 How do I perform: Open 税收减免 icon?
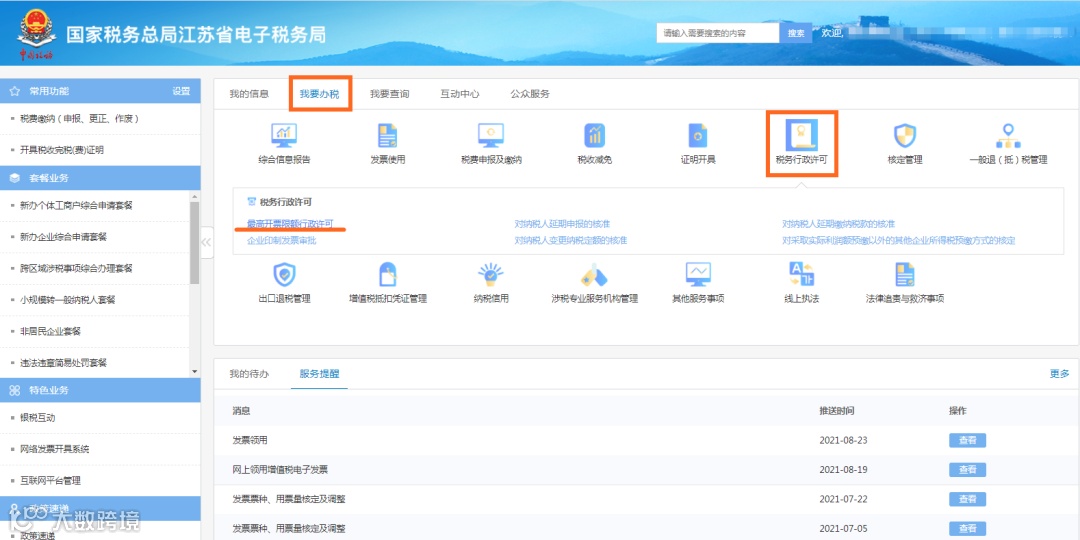pos(594,135)
